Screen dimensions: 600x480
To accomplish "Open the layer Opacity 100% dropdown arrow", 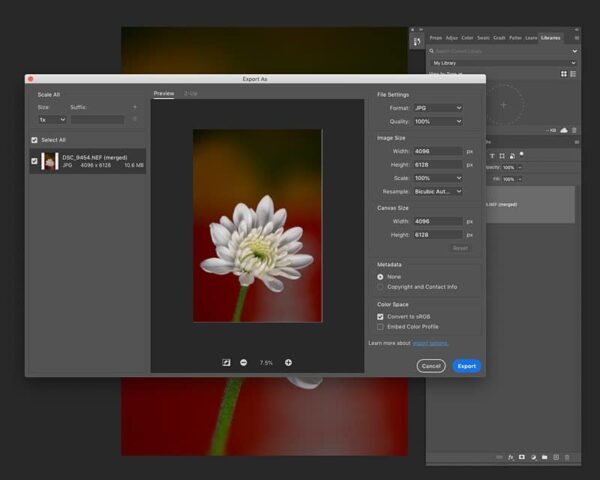I will coord(520,167).
